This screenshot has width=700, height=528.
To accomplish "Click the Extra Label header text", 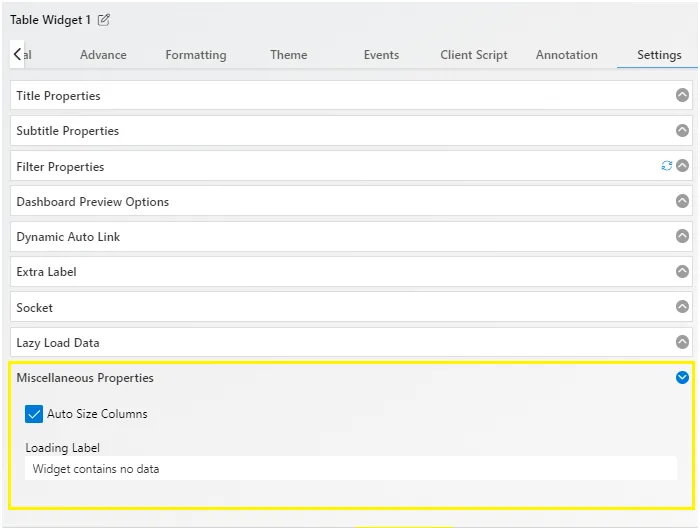I will tap(46, 272).
